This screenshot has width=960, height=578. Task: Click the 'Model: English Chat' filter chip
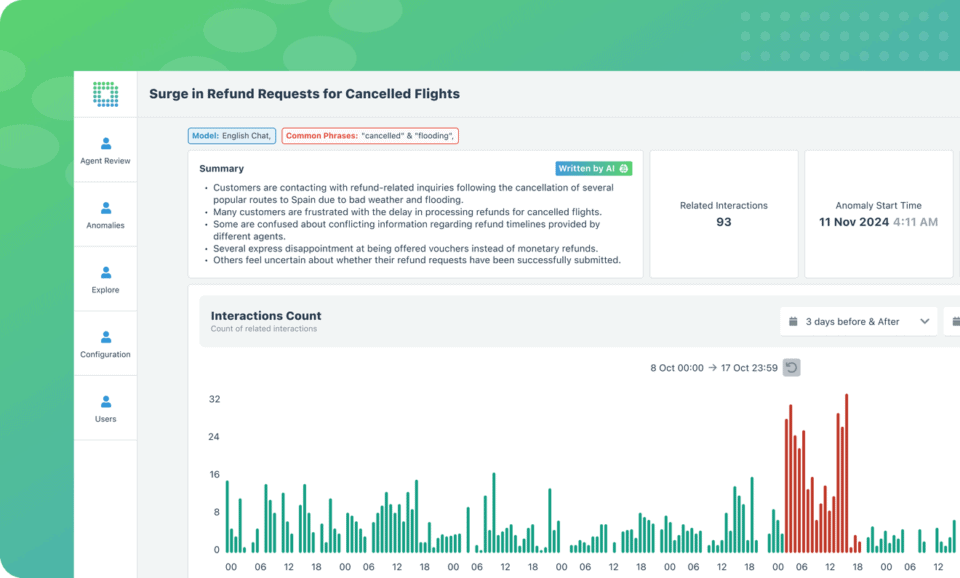tap(231, 135)
